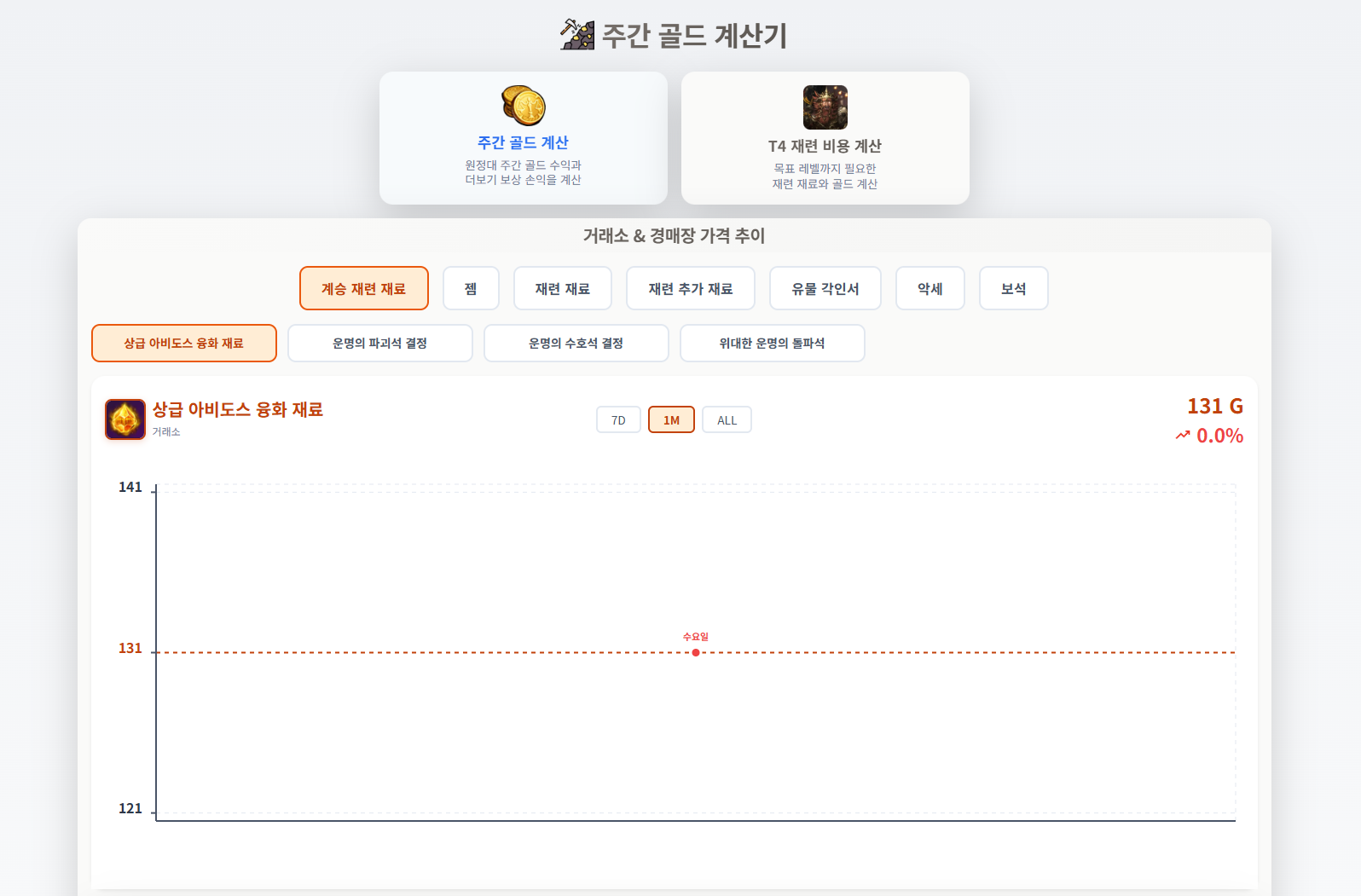Click the pickaxe logo beside 주간 골드 계산기
Image resolution: width=1361 pixels, height=896 pixels.
click(577, 35)
